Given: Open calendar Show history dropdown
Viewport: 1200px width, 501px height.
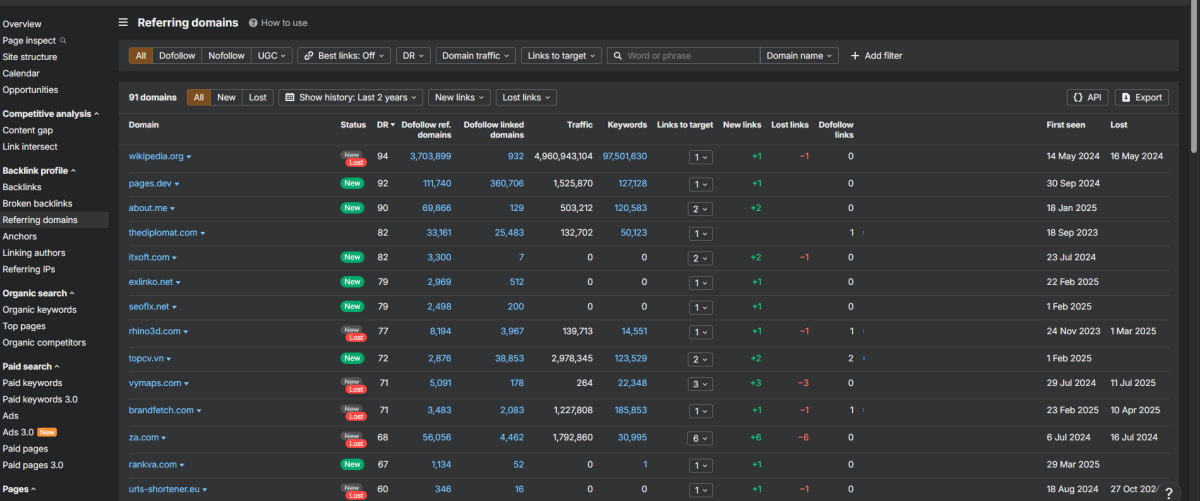Looking at the screenshot, I should tap(346, 97).
